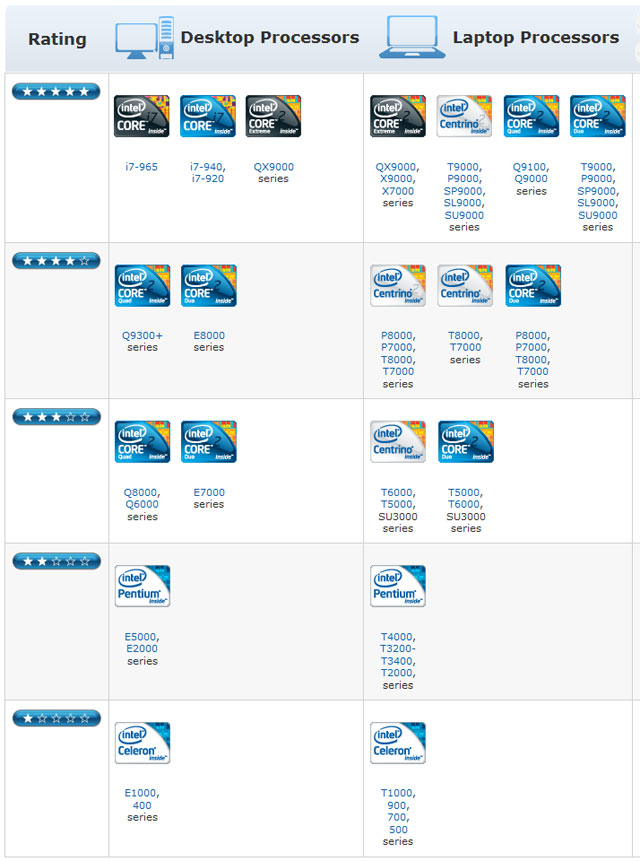Viewport: 640px width, 861px height.
Task: Open the i7-965 processor link
Action: [142, 166]
